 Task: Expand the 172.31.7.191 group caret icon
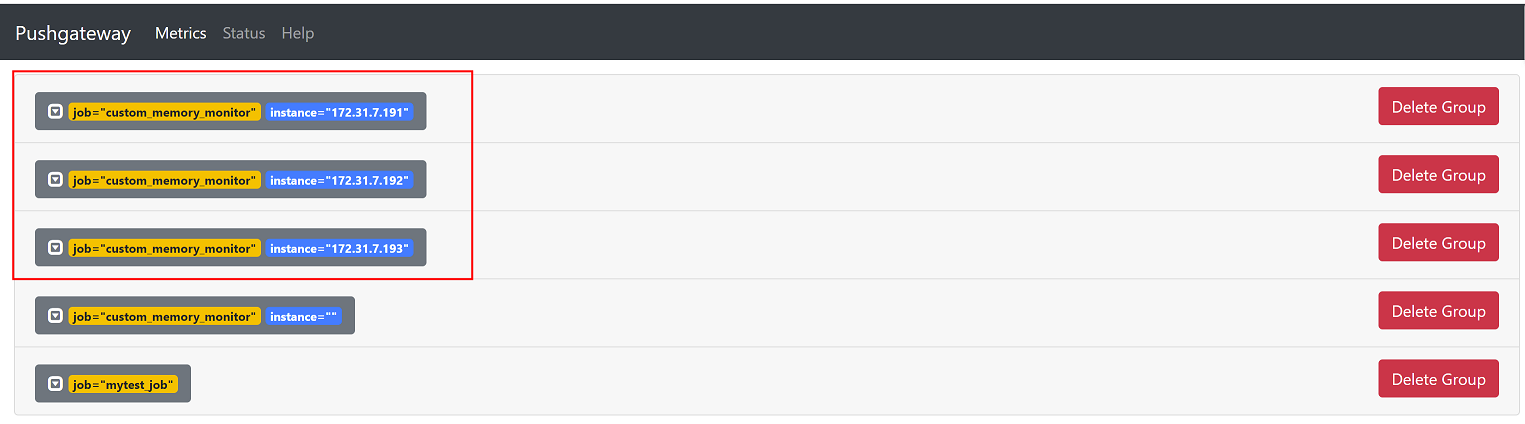click(x=56, y=112)
